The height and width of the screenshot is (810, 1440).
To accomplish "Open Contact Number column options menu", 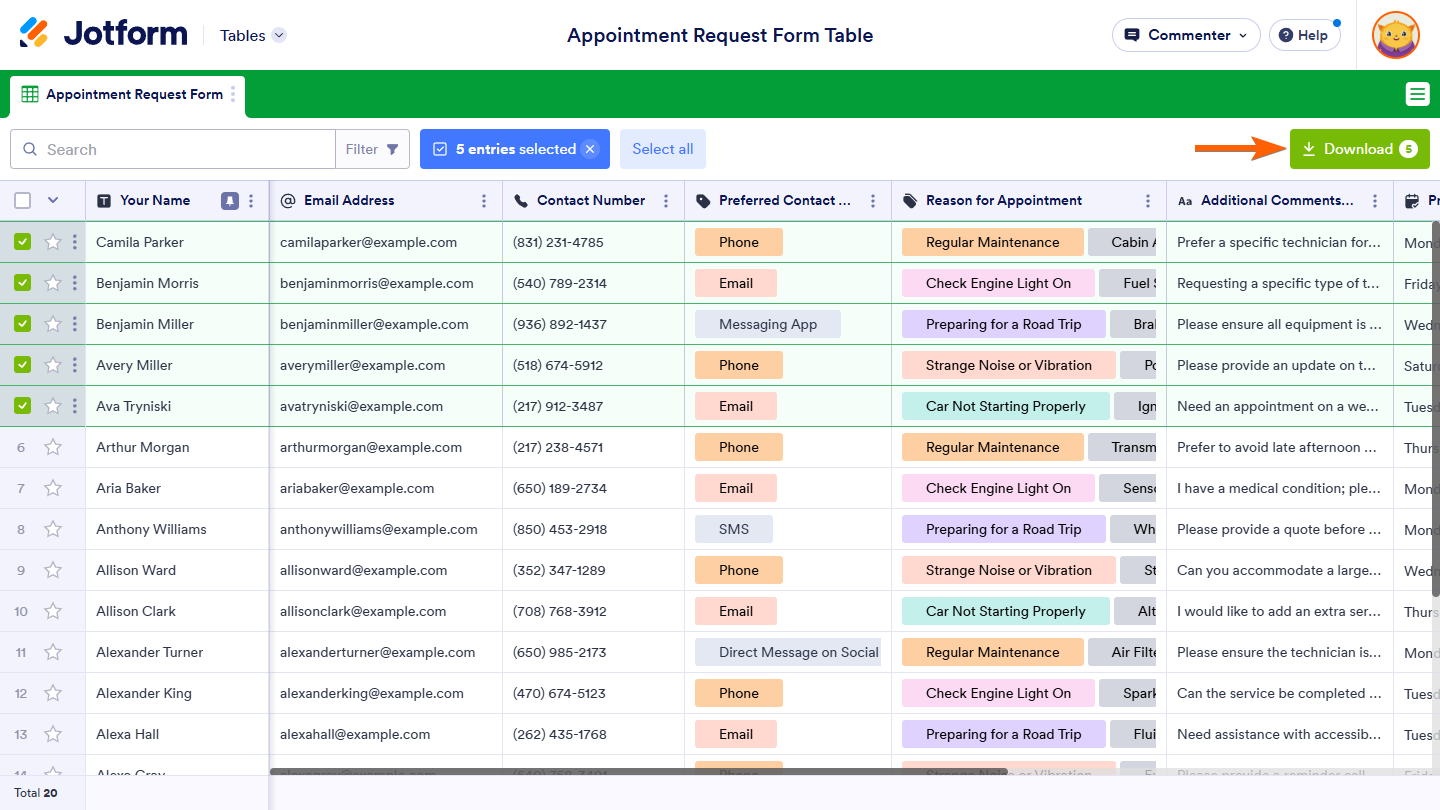I will pos(666,201).
